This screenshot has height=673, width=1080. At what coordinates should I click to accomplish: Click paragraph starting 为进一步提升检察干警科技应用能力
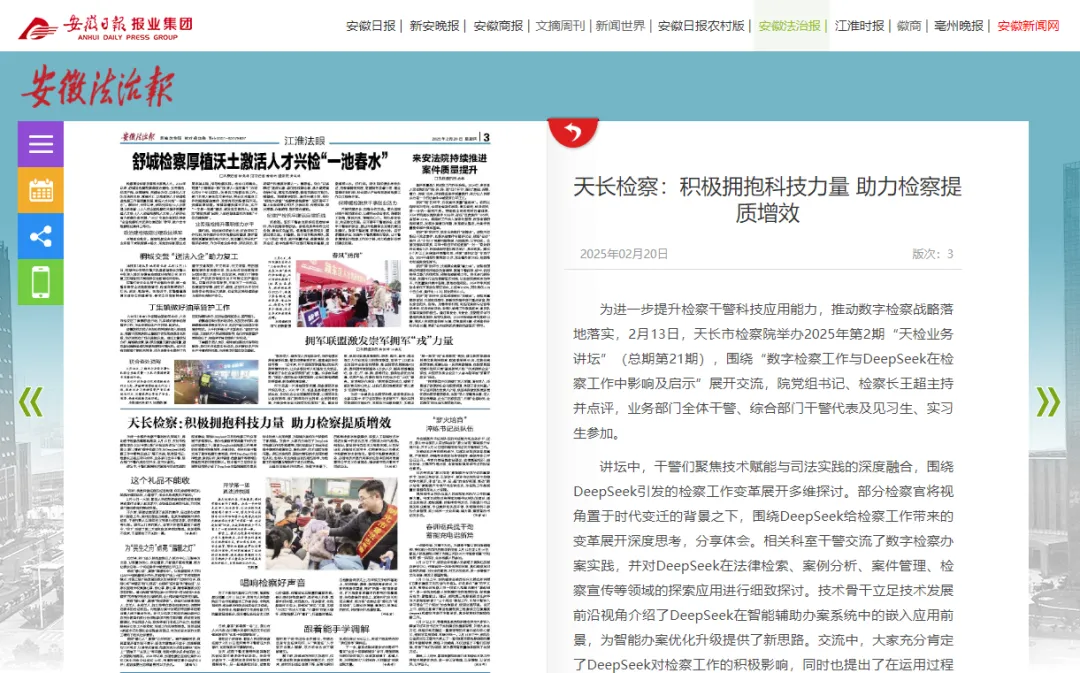pyautogui.click(x=763, y=371)
